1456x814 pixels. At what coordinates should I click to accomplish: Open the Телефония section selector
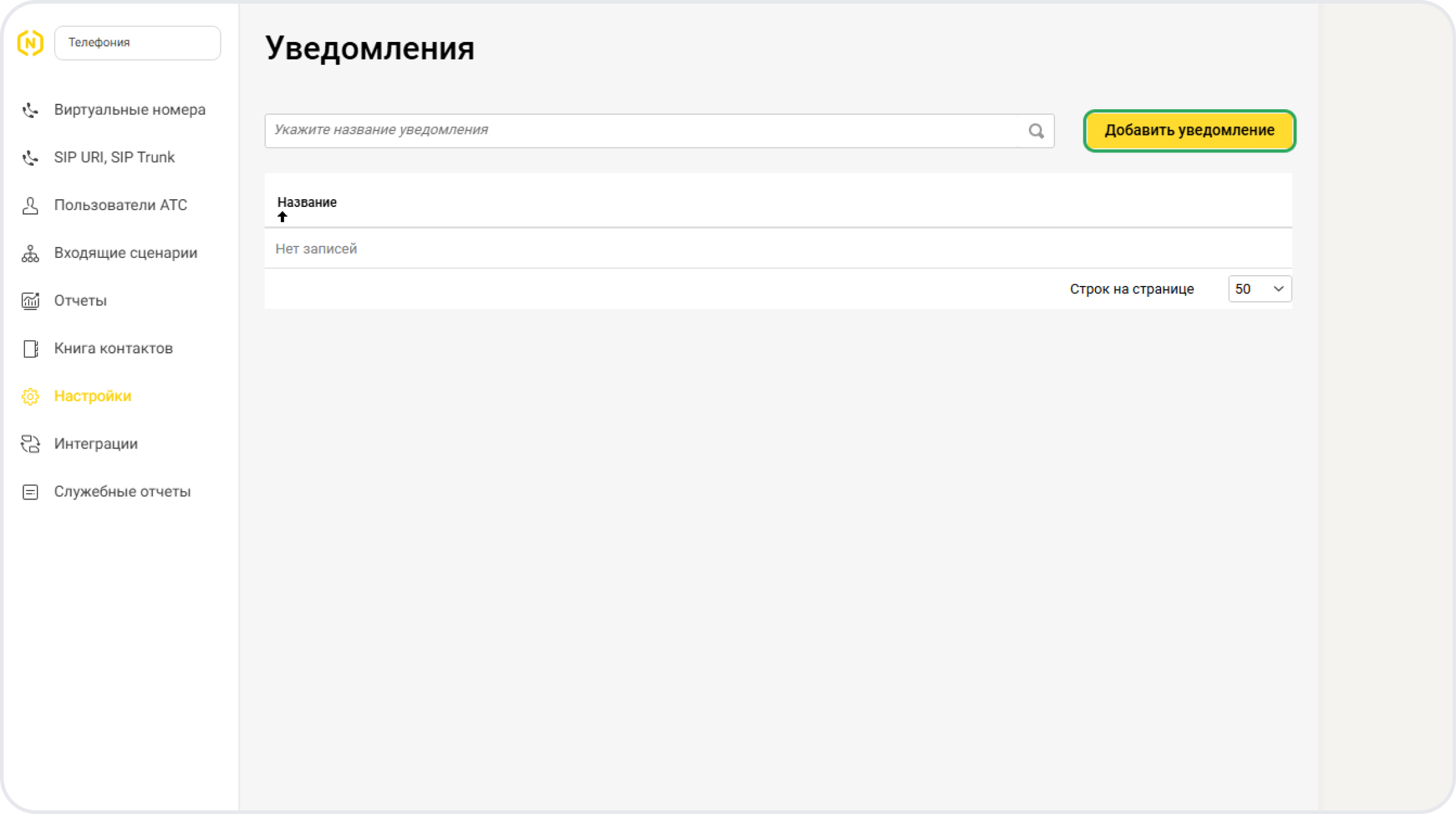click(138, 42)
